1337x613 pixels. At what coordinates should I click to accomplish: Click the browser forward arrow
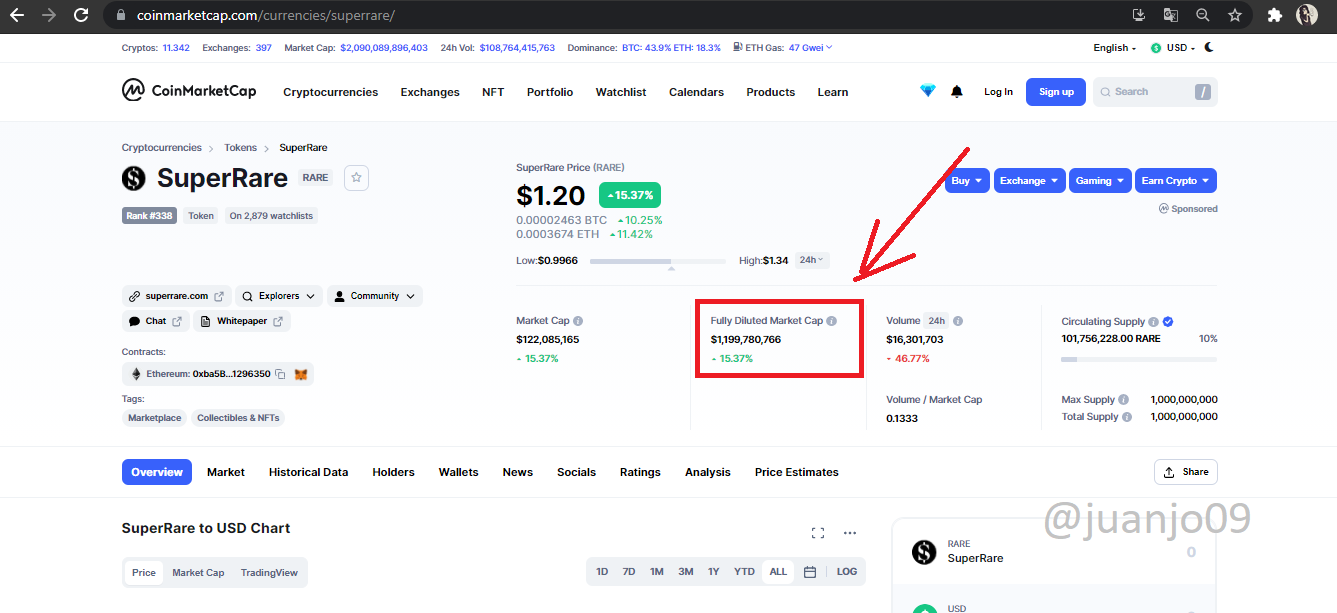(49, 15)
